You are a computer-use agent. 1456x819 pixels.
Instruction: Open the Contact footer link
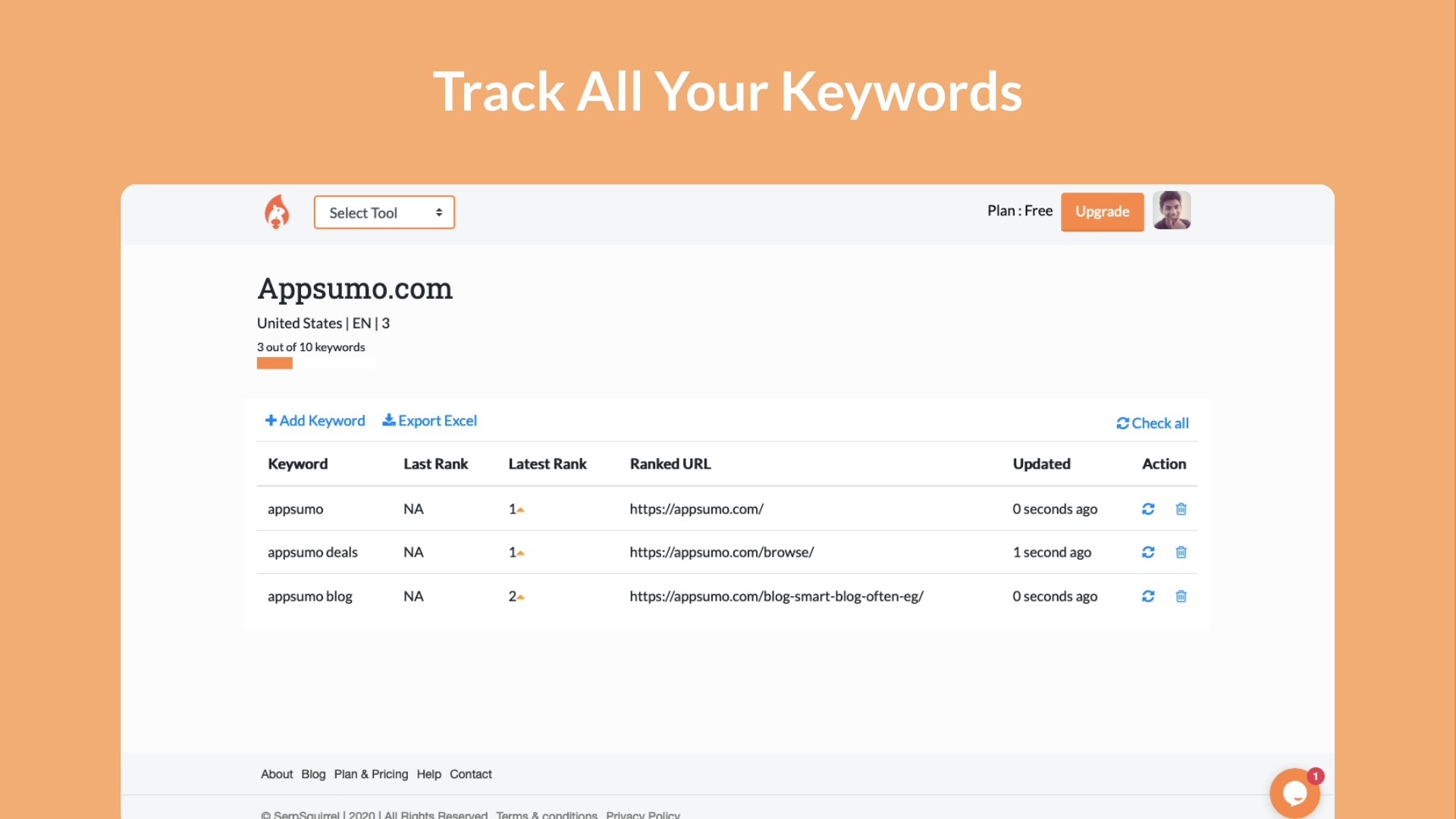[x=470, y=774]
